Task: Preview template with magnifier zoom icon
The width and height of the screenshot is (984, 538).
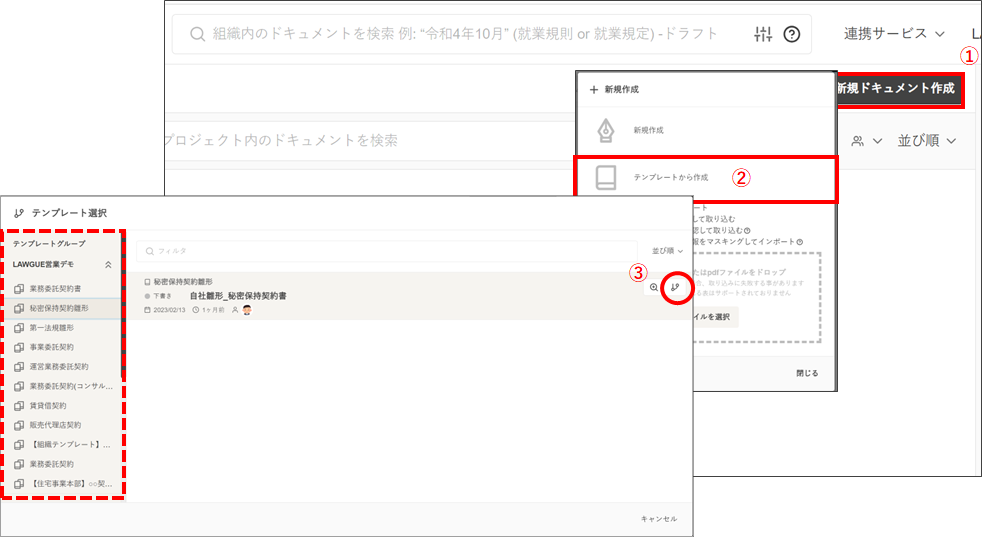Action: 654,288
